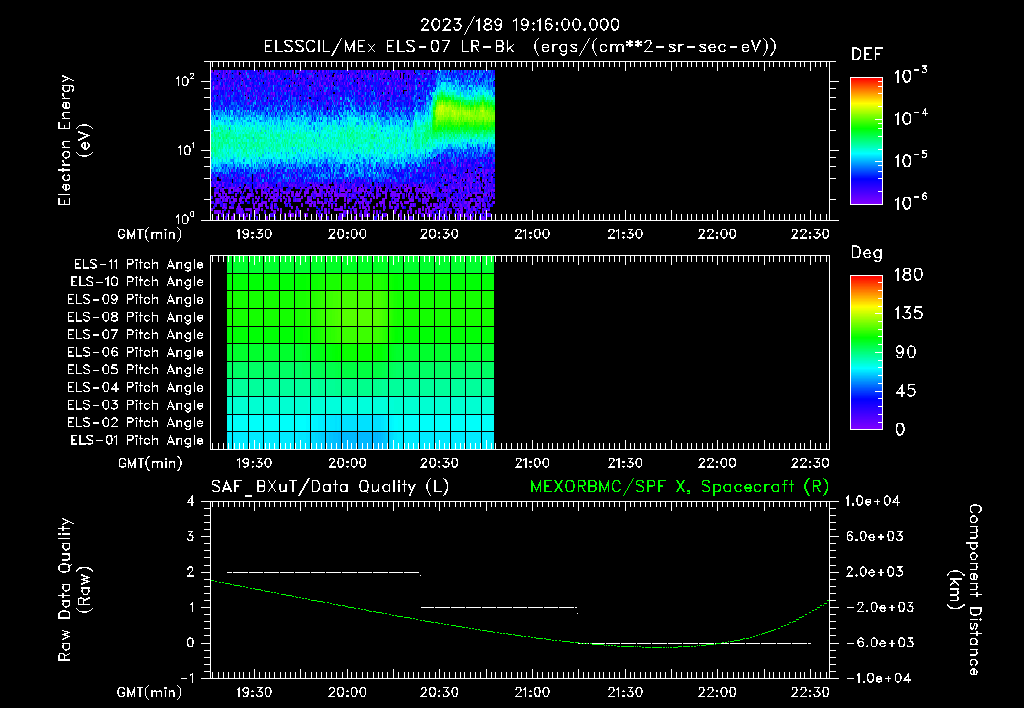Click the pitch angle grid data region
Screen dimensions: 1024x708
[x=360, y=352]
